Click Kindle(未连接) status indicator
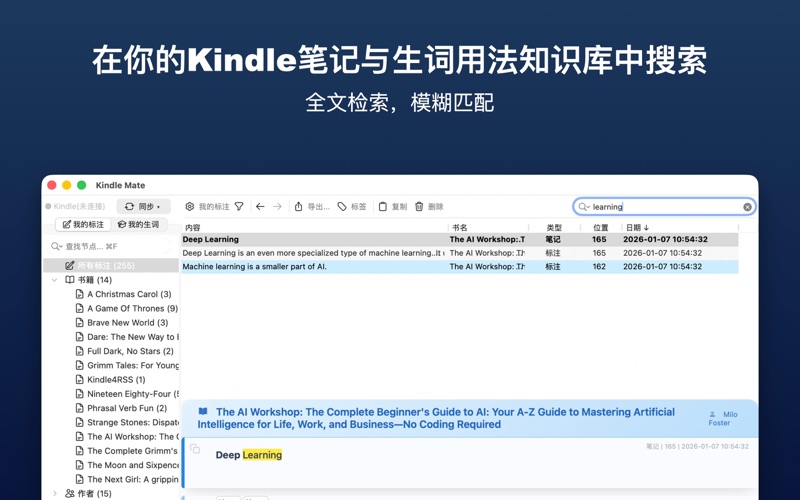The height and width of the screenshot is (500, 800). pos(76,206)
